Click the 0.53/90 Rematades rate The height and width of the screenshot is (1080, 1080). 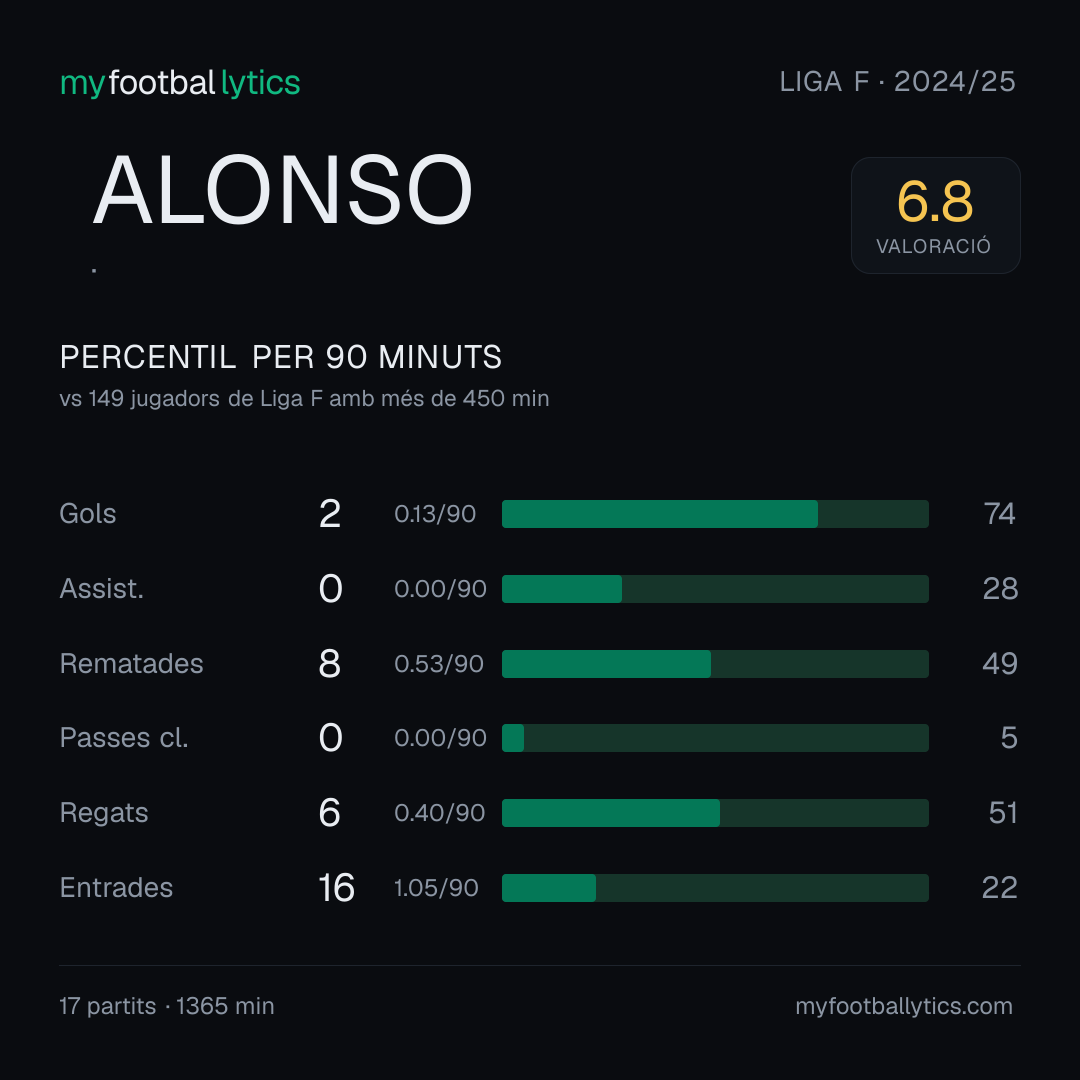click(439, 664)
